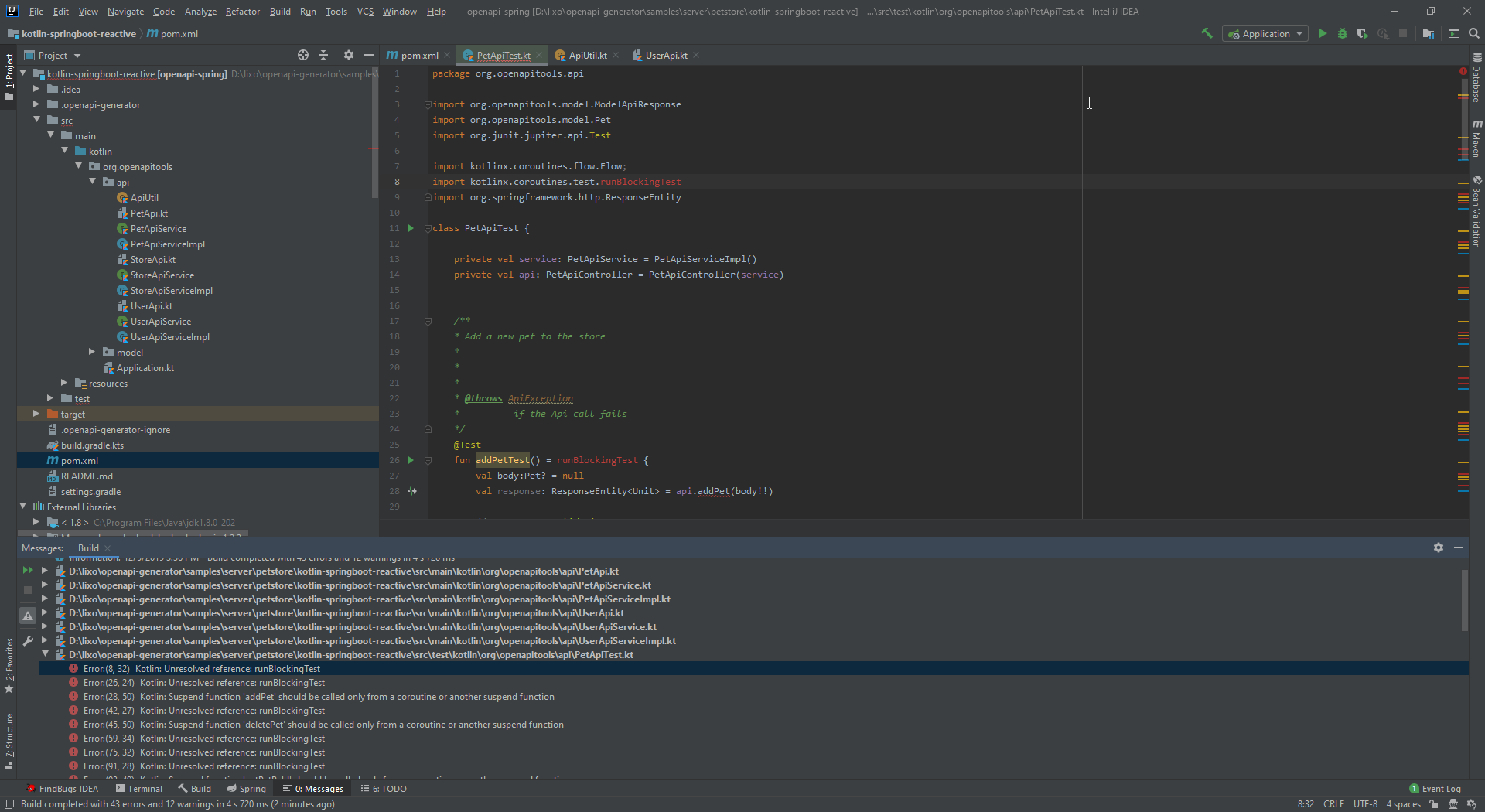The width and height of the screenshot is (1485, 812).
Task: Click the wrench icon in Messages panel
Action: click(x=28, y=641)
